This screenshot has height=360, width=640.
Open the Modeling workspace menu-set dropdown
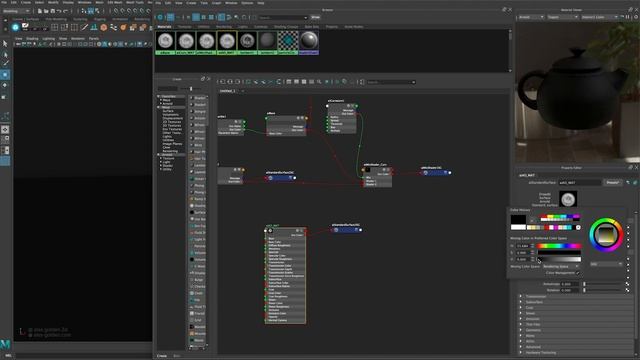coord(16,11)
